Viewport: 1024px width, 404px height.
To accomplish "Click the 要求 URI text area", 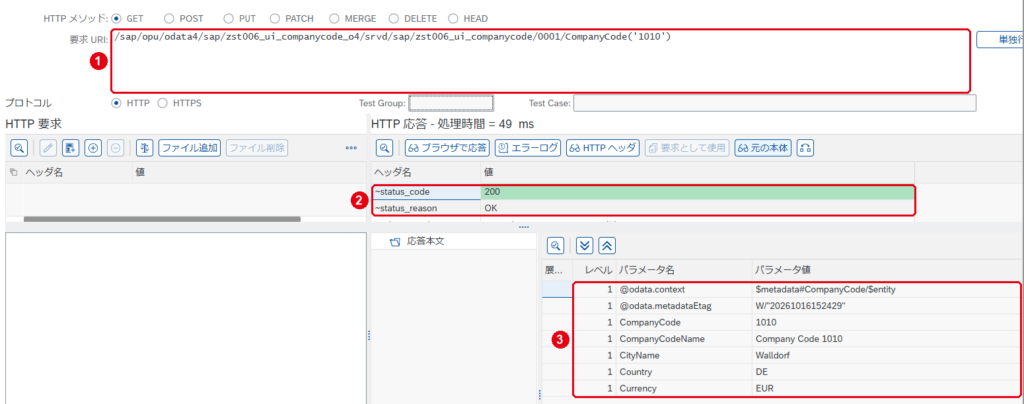I will [540, 61].
